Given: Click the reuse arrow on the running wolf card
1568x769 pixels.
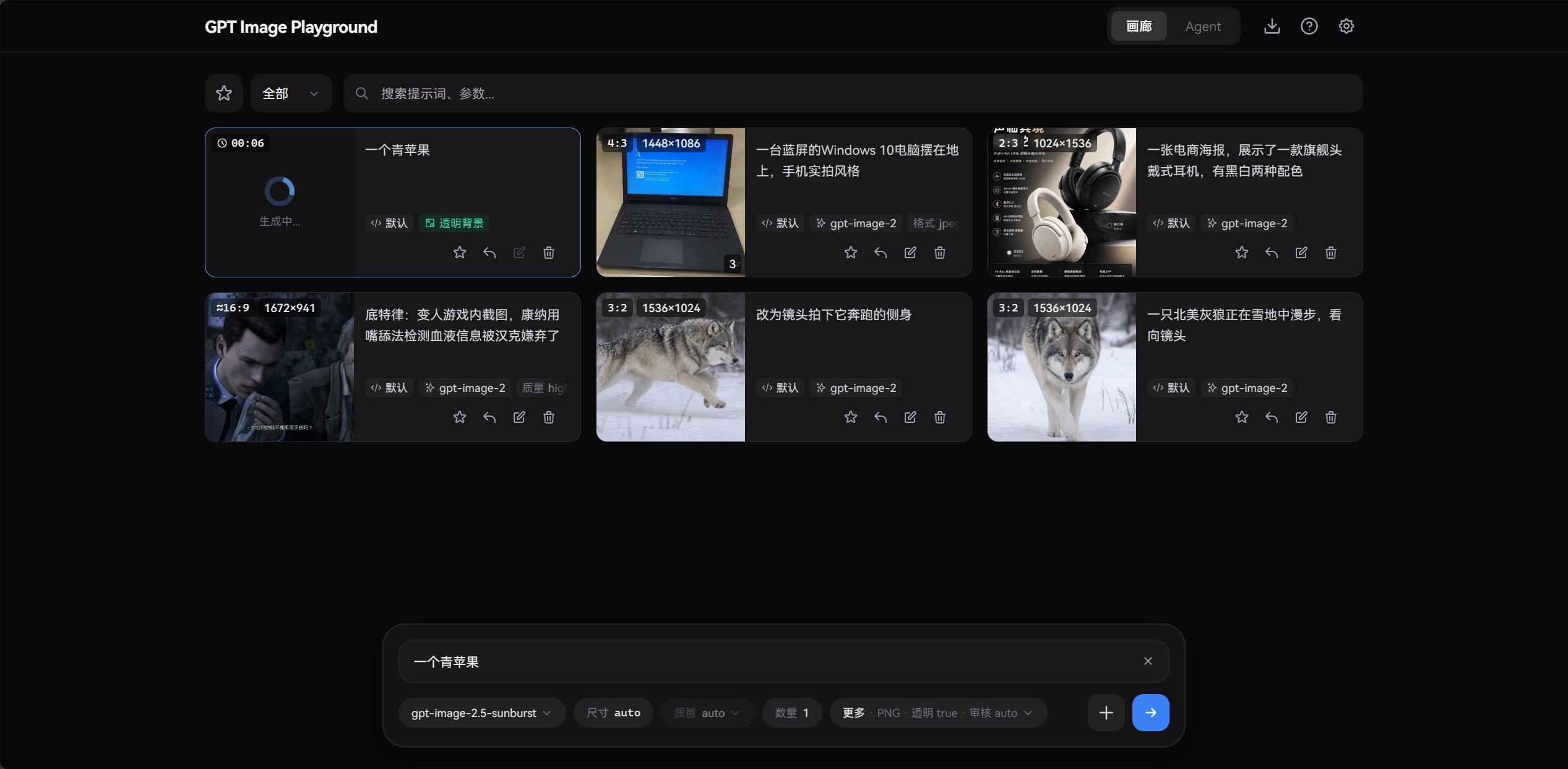Looking at the screenshot, I should coord(880,417).
